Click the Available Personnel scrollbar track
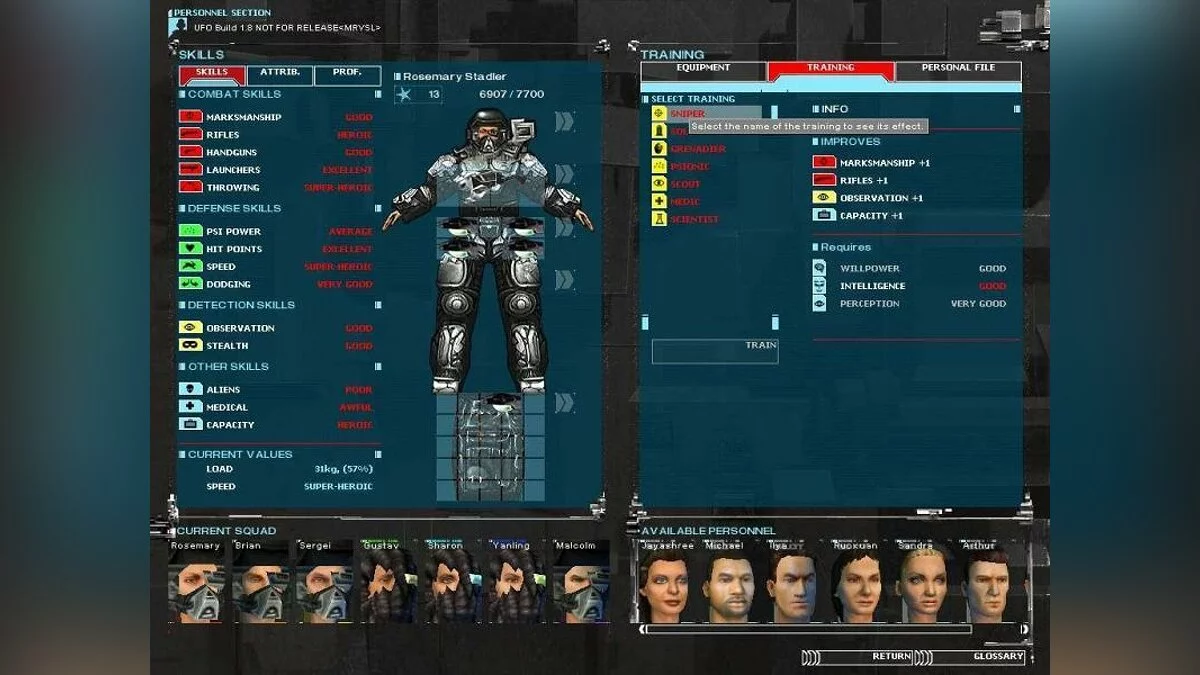Screen dimensions: 1200x675 click(808, 630)
